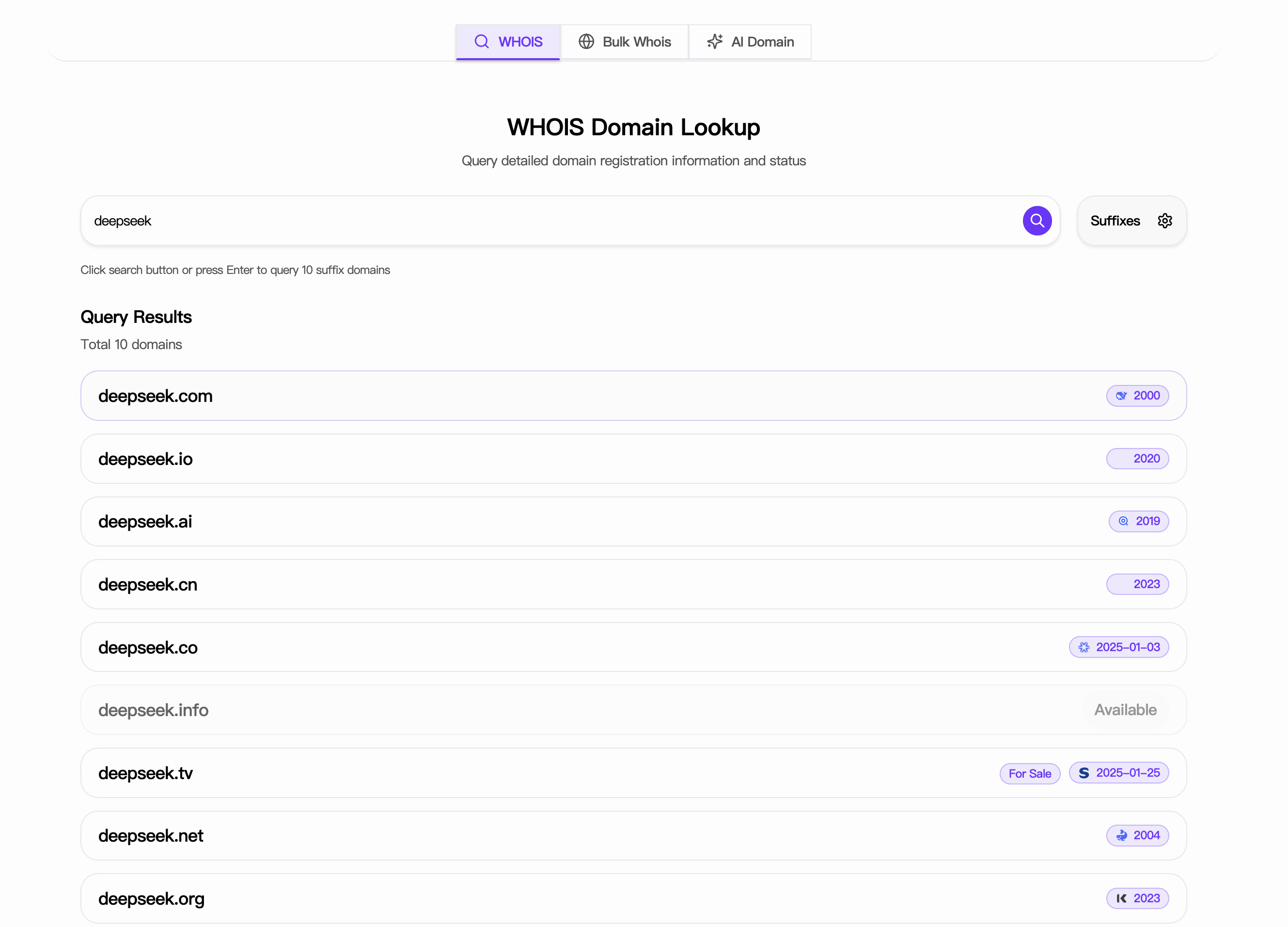Screen dimensions: 1288x927
Task: Select the available deepseek.info domain
Action: coord(633,710)
